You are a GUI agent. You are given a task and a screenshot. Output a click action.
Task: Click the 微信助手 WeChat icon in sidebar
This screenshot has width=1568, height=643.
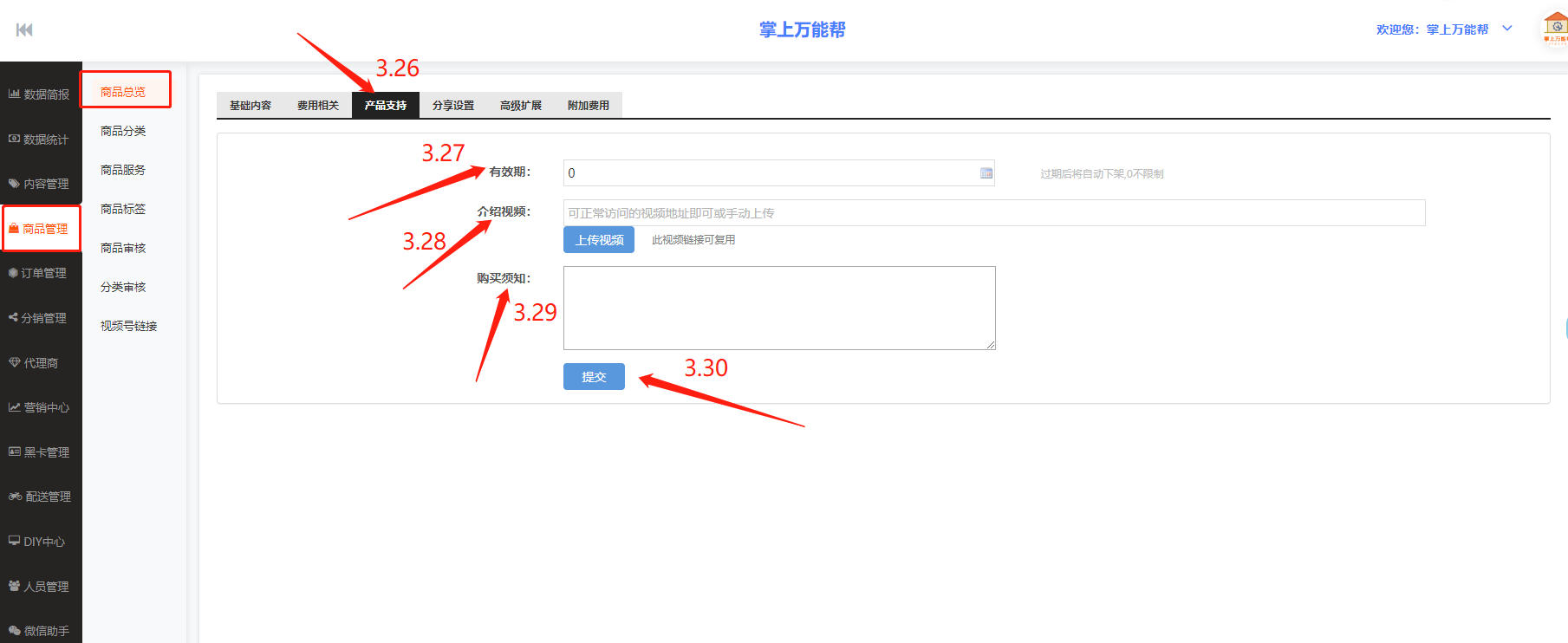[x=14, y=631]
